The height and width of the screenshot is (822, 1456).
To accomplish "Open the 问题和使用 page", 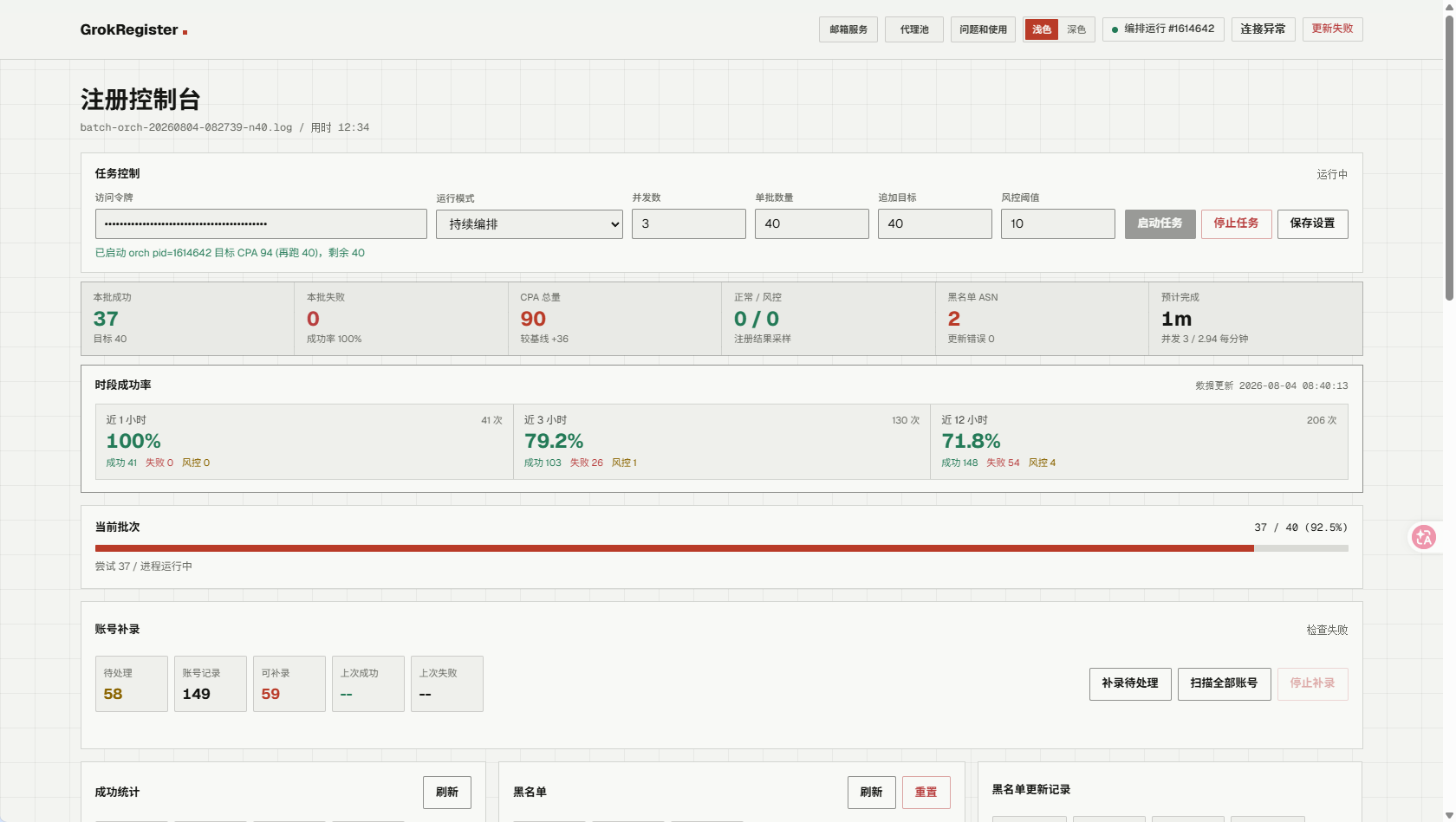I will tap(983, 29).
